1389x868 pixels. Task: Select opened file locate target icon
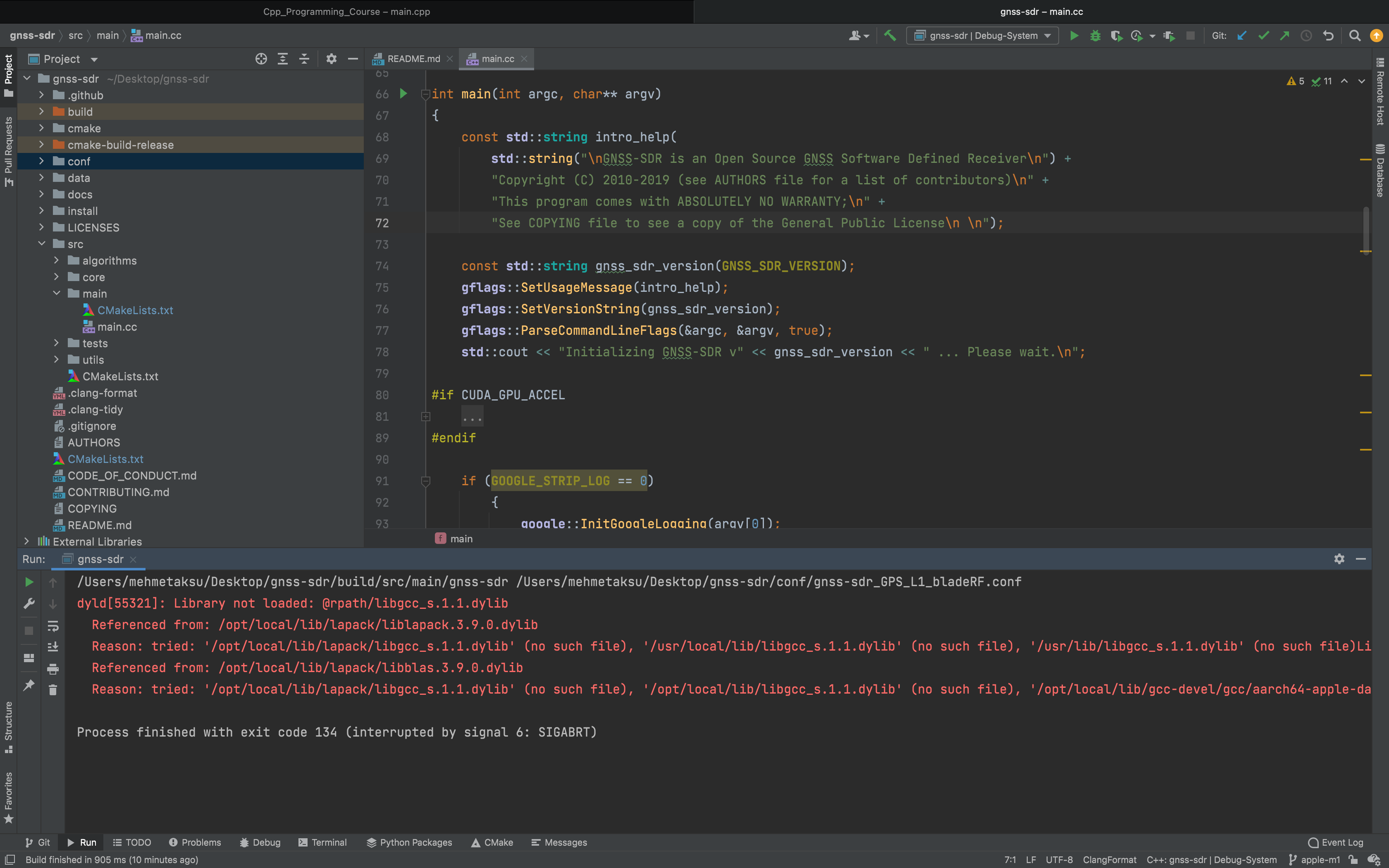tap(261, 59)
